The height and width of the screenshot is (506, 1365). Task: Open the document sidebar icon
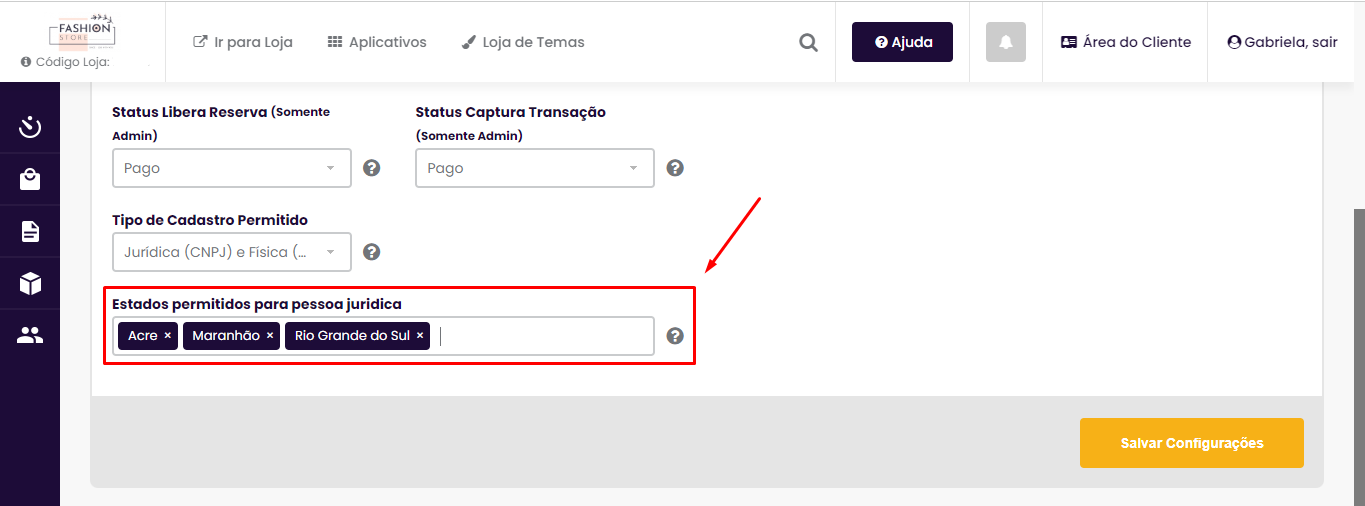pos(30,232)
